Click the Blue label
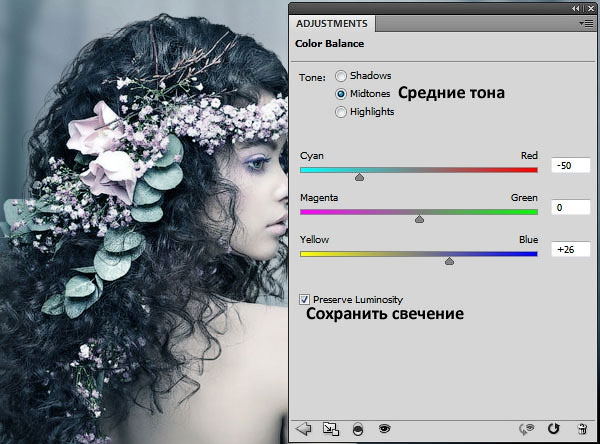600x444 pixels. 528,240
